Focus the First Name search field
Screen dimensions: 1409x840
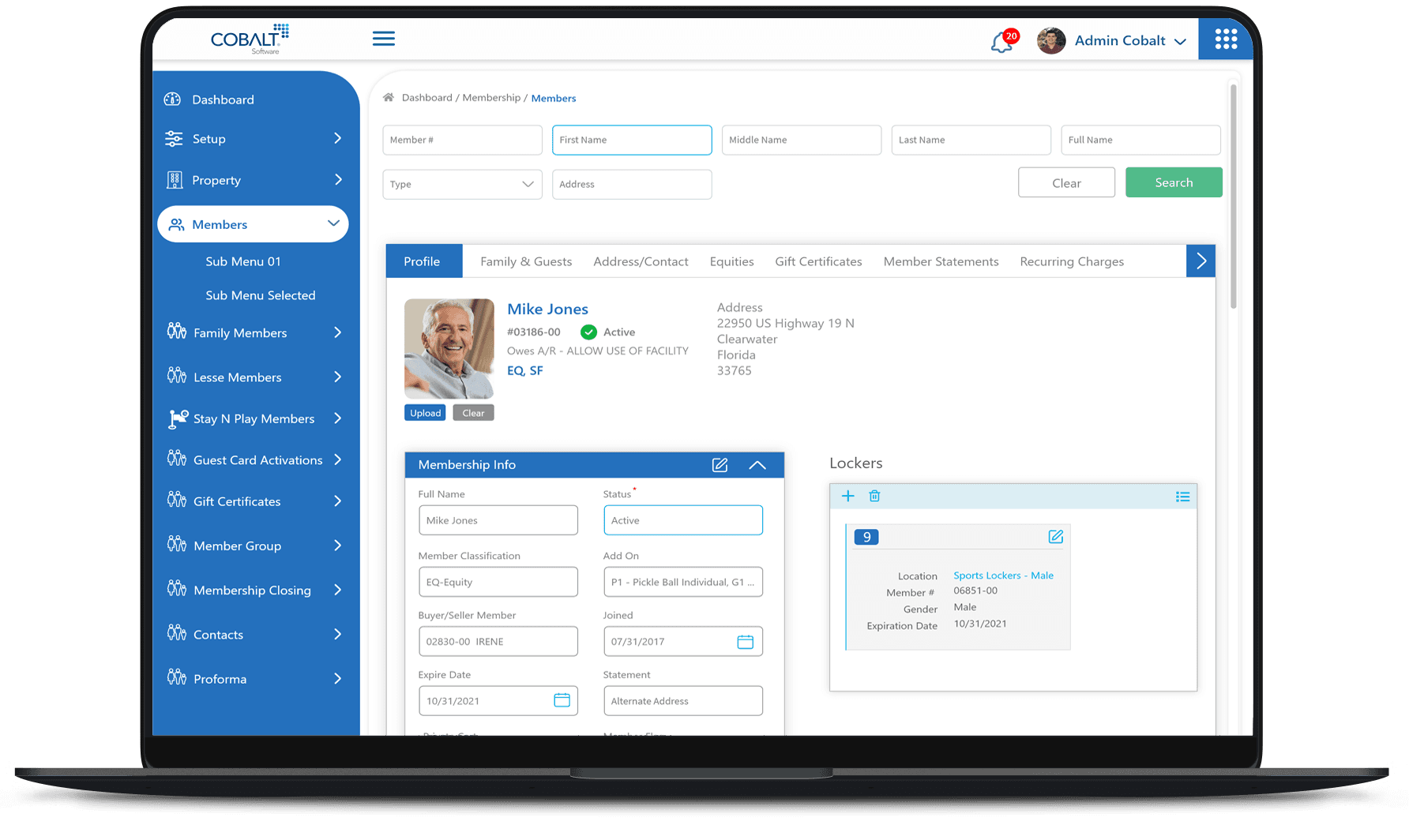[632, 140]
